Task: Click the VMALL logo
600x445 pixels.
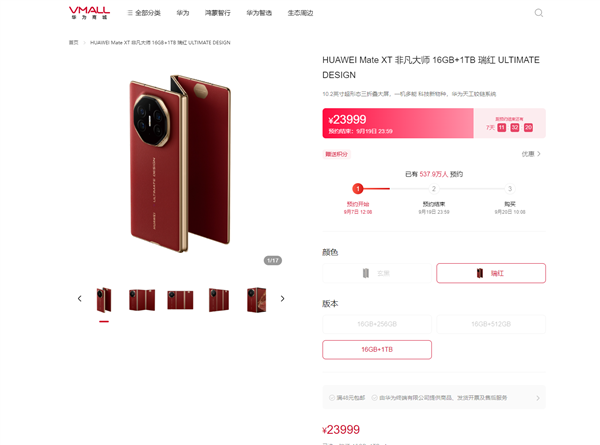Action: (89, 13)
